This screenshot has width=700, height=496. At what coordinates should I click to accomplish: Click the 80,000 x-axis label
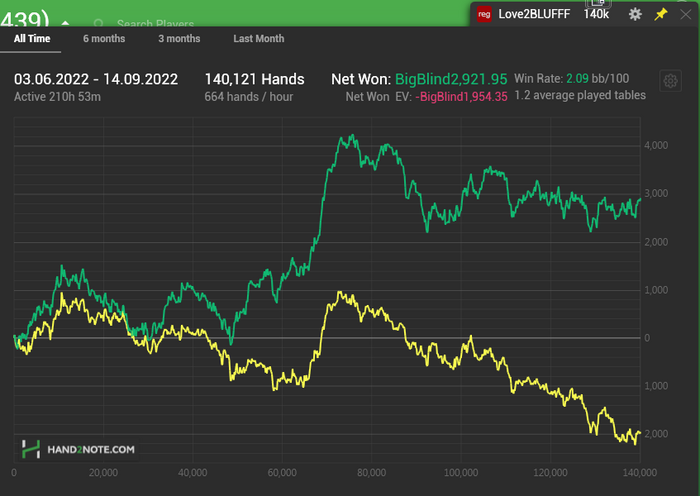point(372,472)
